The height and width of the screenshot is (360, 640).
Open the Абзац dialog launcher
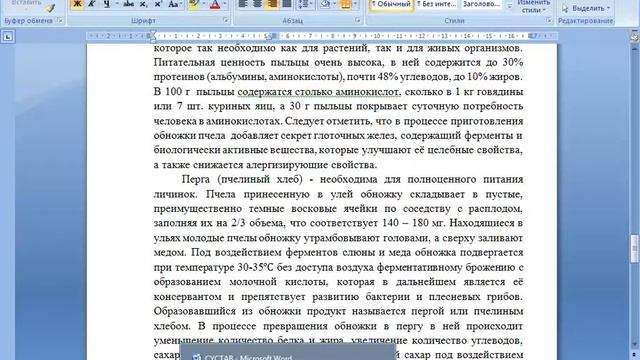click(358, 20)
